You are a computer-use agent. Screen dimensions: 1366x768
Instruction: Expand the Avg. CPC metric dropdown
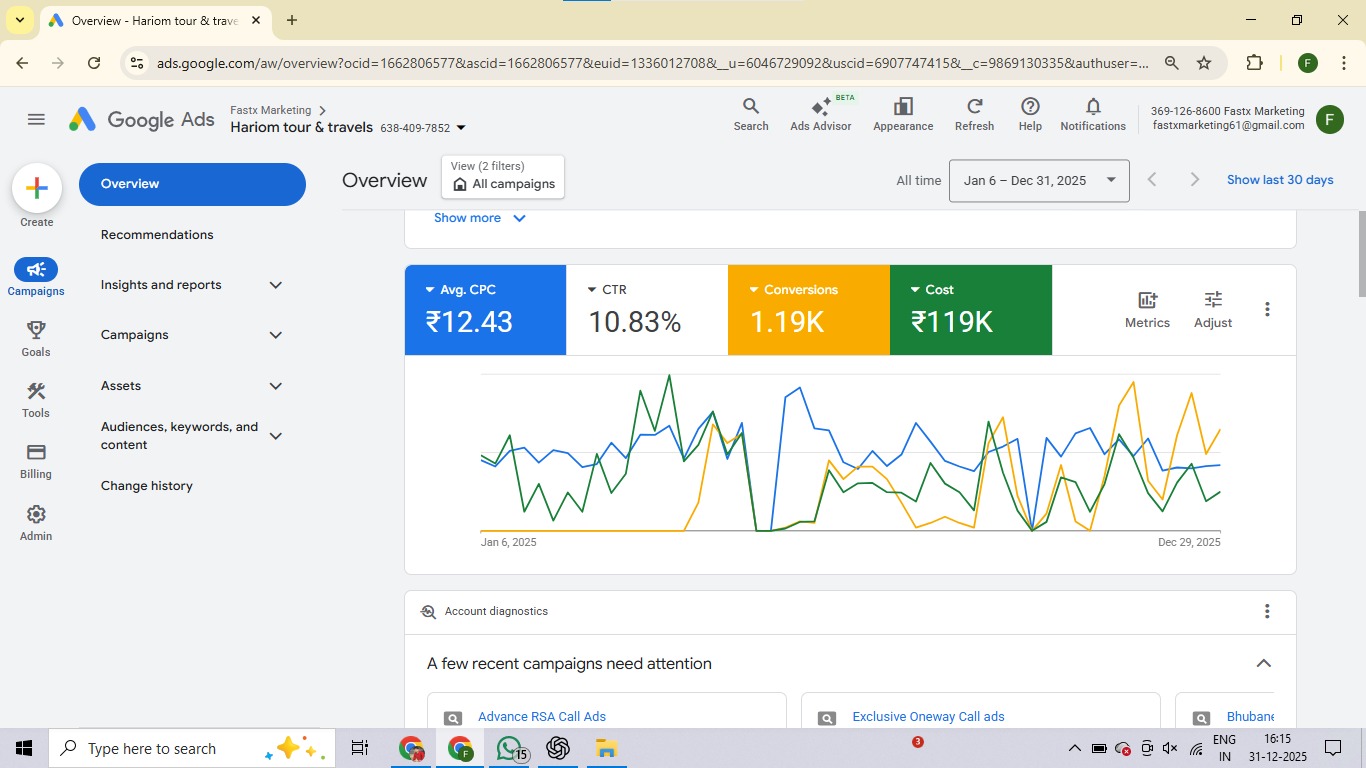[430, 290]
